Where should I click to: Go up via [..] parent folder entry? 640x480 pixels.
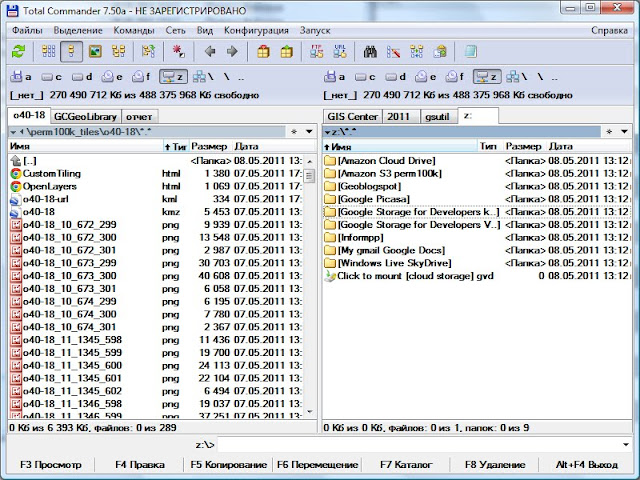click(156, 160)
